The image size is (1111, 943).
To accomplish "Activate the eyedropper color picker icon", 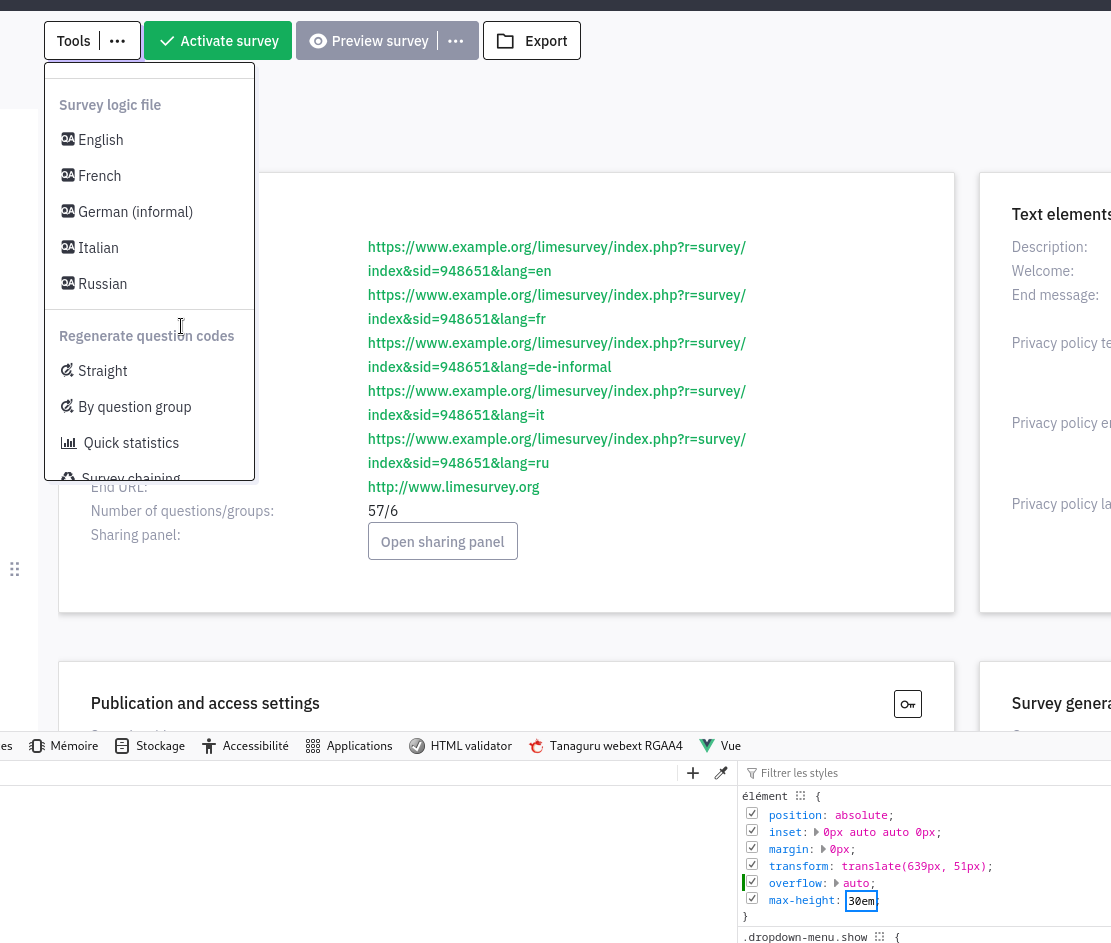I will [720, 773].
